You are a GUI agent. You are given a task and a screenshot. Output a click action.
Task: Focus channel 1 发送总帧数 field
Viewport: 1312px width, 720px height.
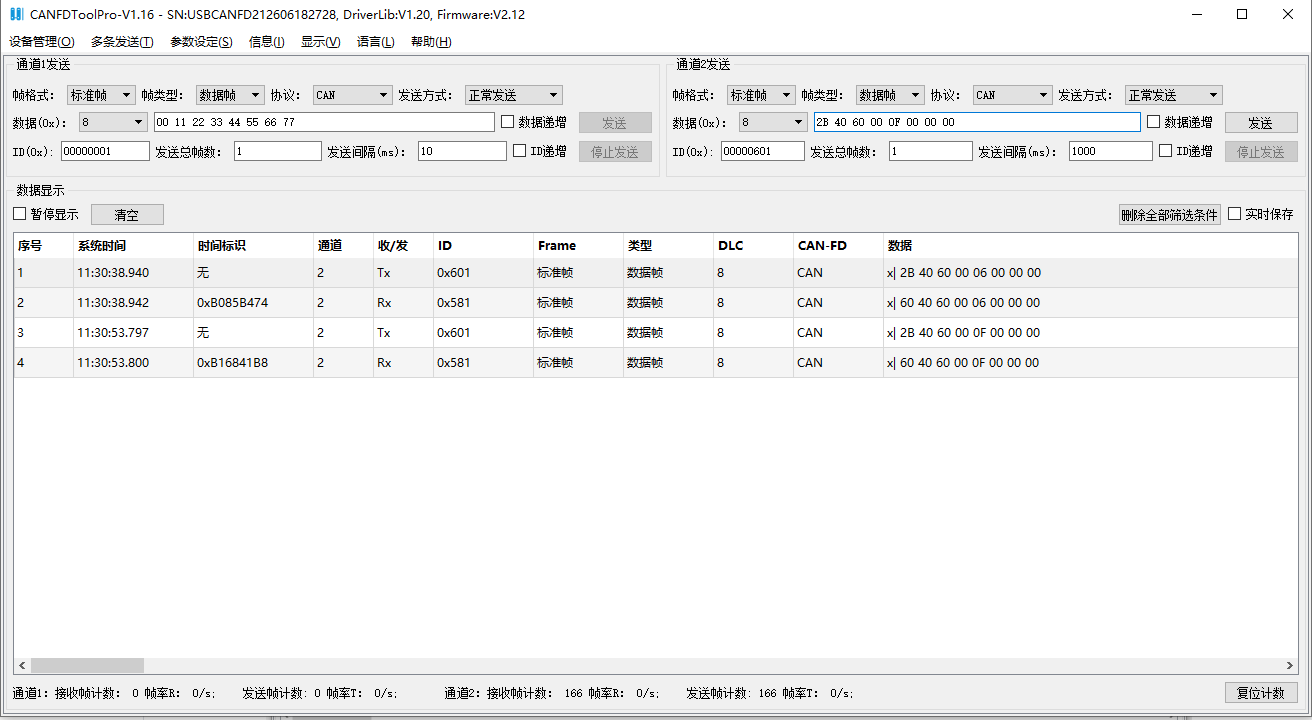click(278, 151)
